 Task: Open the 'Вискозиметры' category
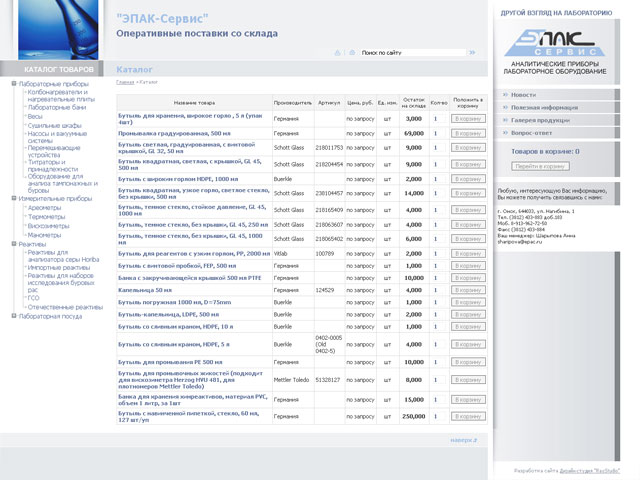[49, 226]
